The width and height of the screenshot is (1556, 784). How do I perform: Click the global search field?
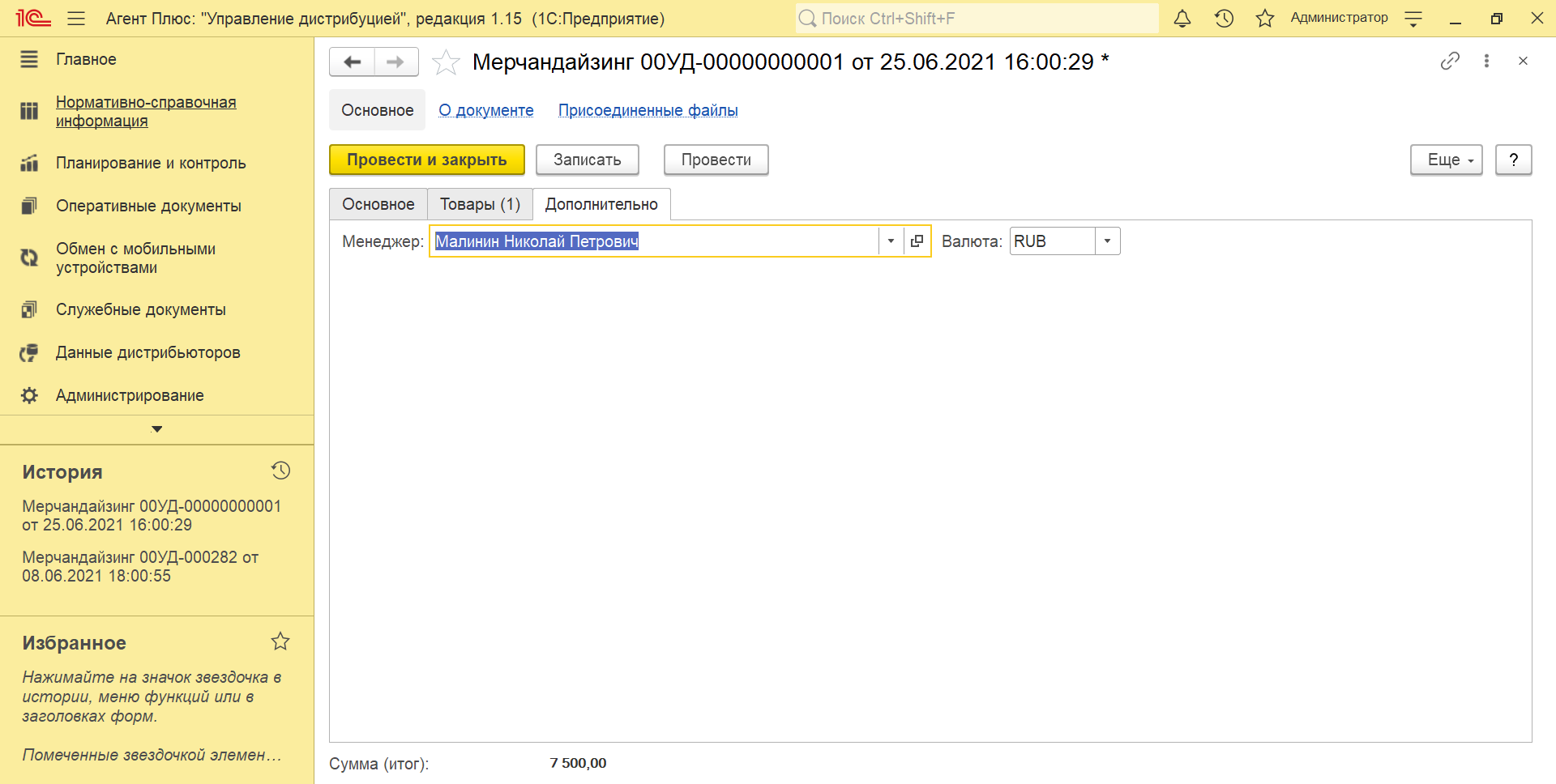(977, 18)
